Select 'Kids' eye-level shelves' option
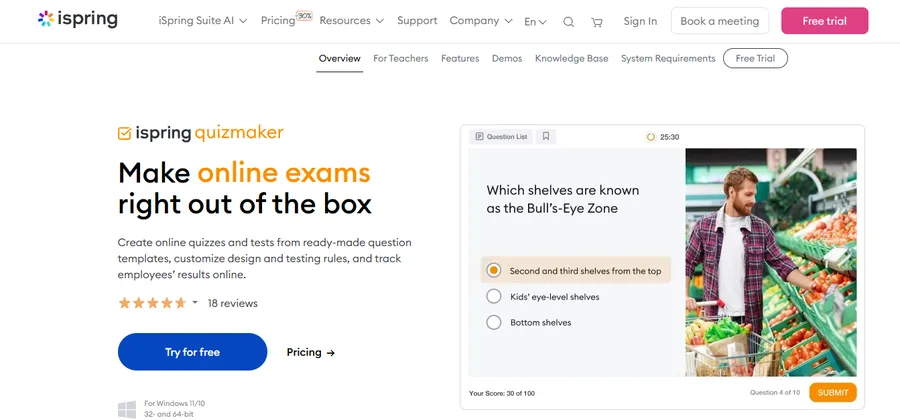Screen dimensions: 900x420 (x=543, y=297)
